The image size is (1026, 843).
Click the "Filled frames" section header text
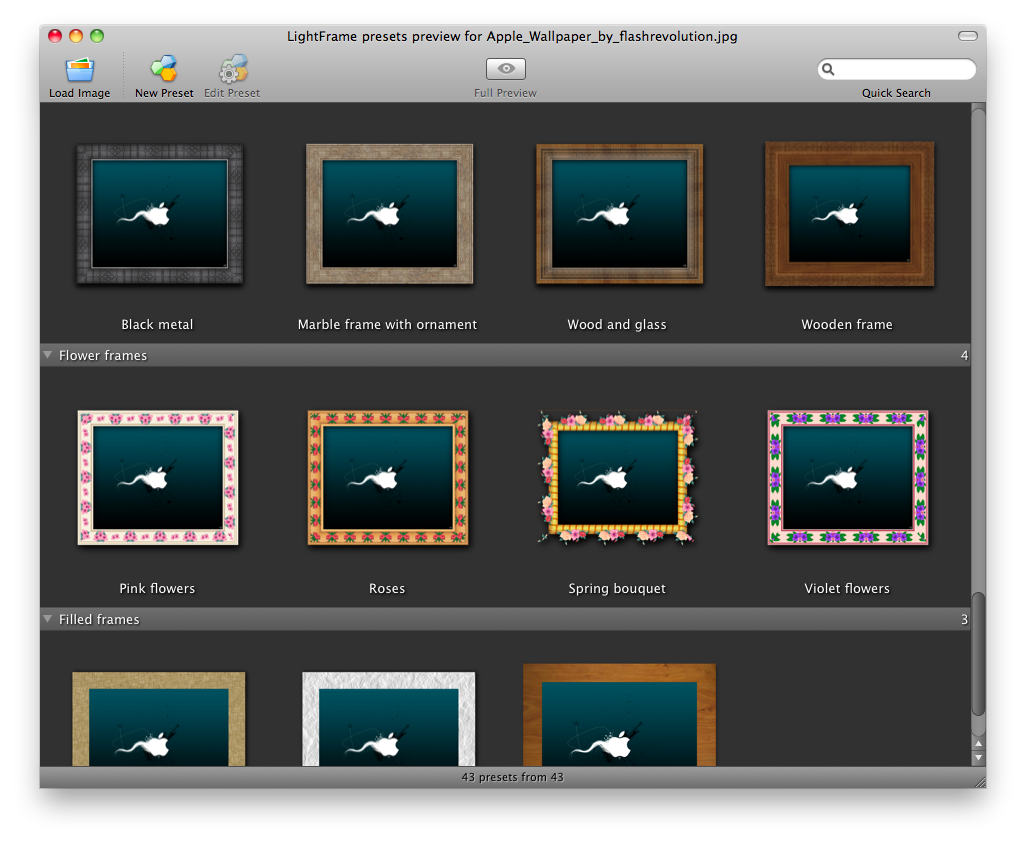coord(99,619)
